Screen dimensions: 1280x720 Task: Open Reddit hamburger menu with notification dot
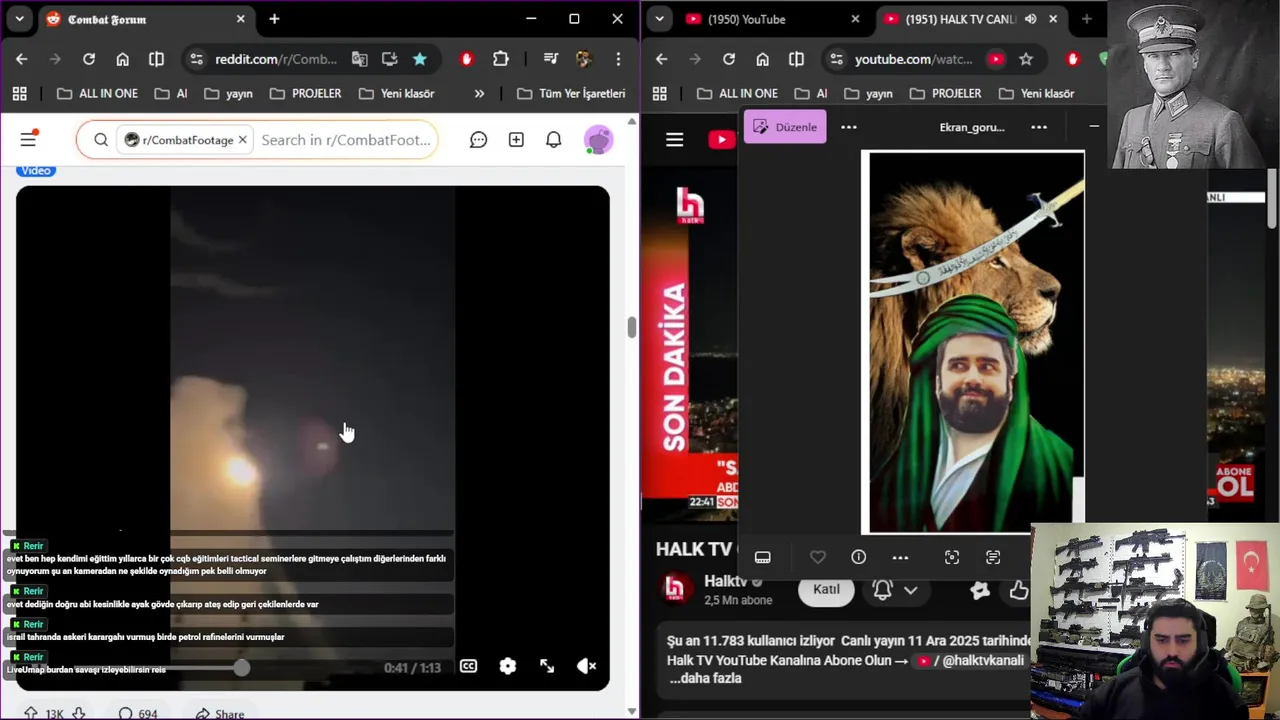[x=28, y=139]
